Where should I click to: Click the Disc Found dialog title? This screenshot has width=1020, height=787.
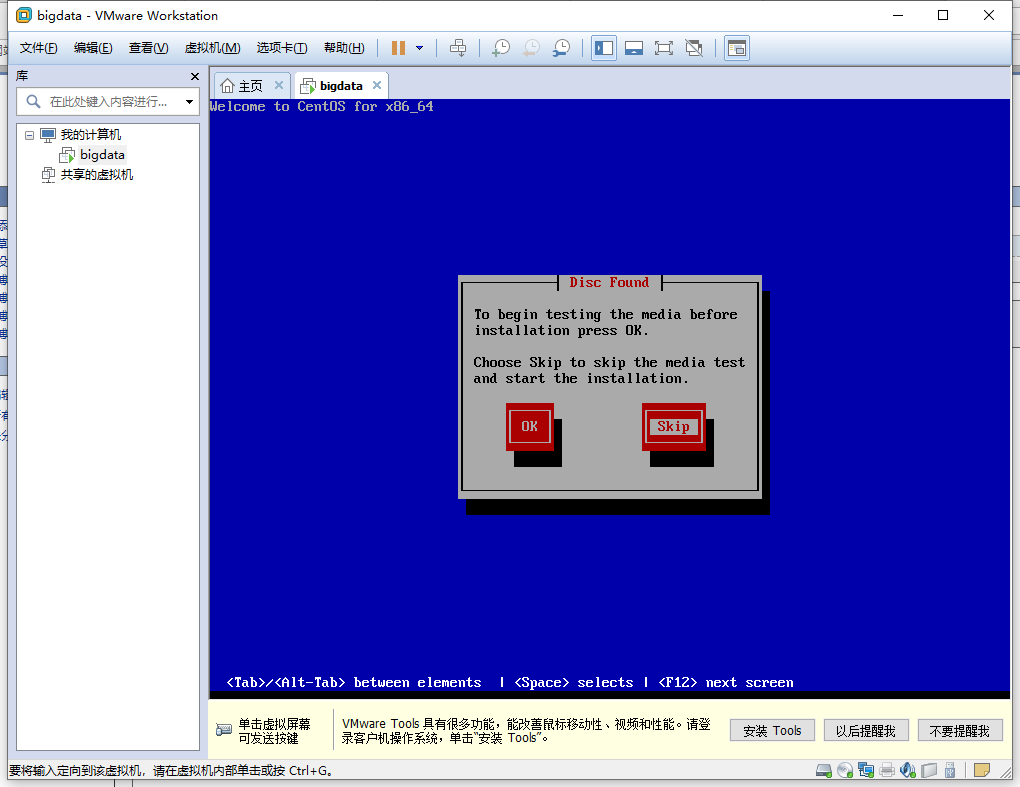pos(610,282)
